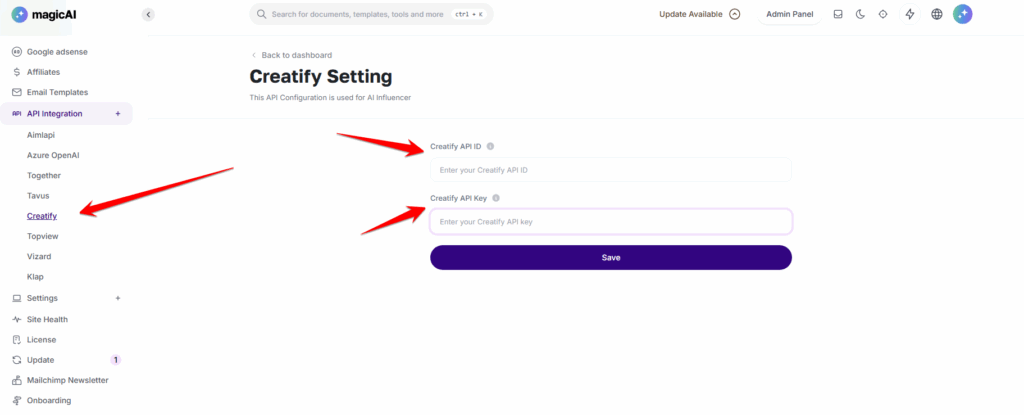Screen dimensions: 1024x415
Task: Open the language globe icon
Action: click(936, 14)
